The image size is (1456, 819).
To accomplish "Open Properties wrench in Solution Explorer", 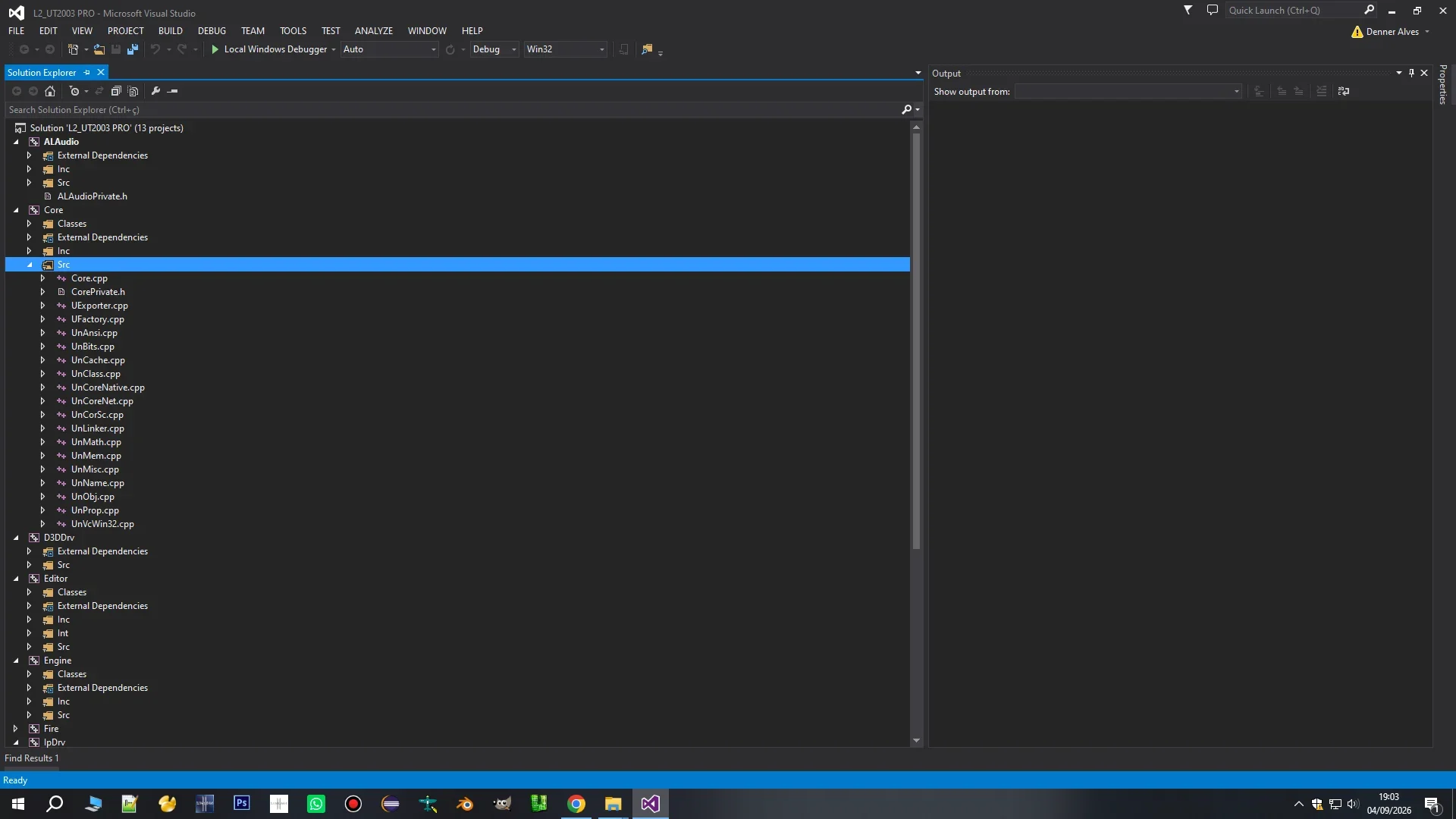I will [156, 91].
